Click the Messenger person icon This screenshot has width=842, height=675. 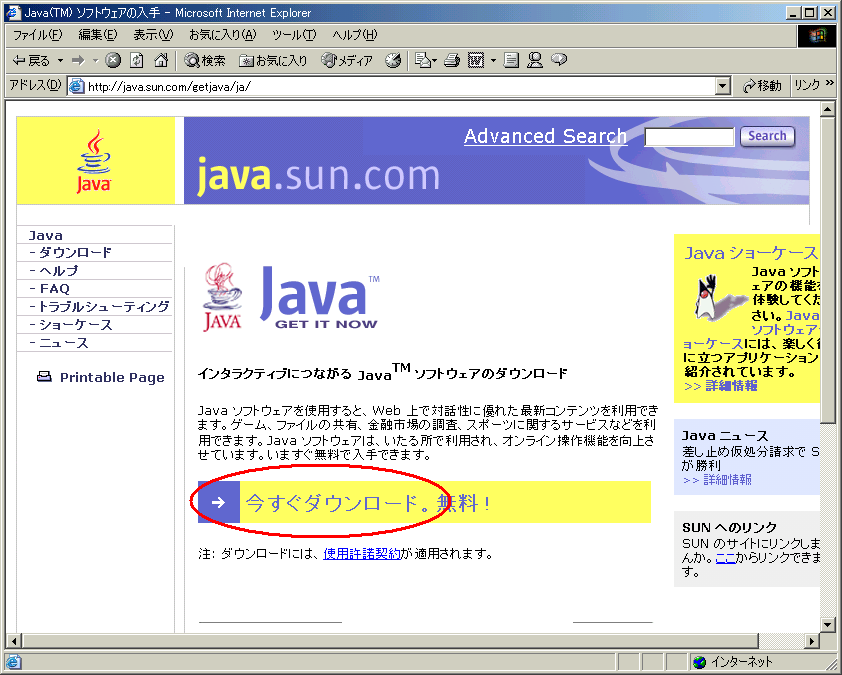(534, 60)
